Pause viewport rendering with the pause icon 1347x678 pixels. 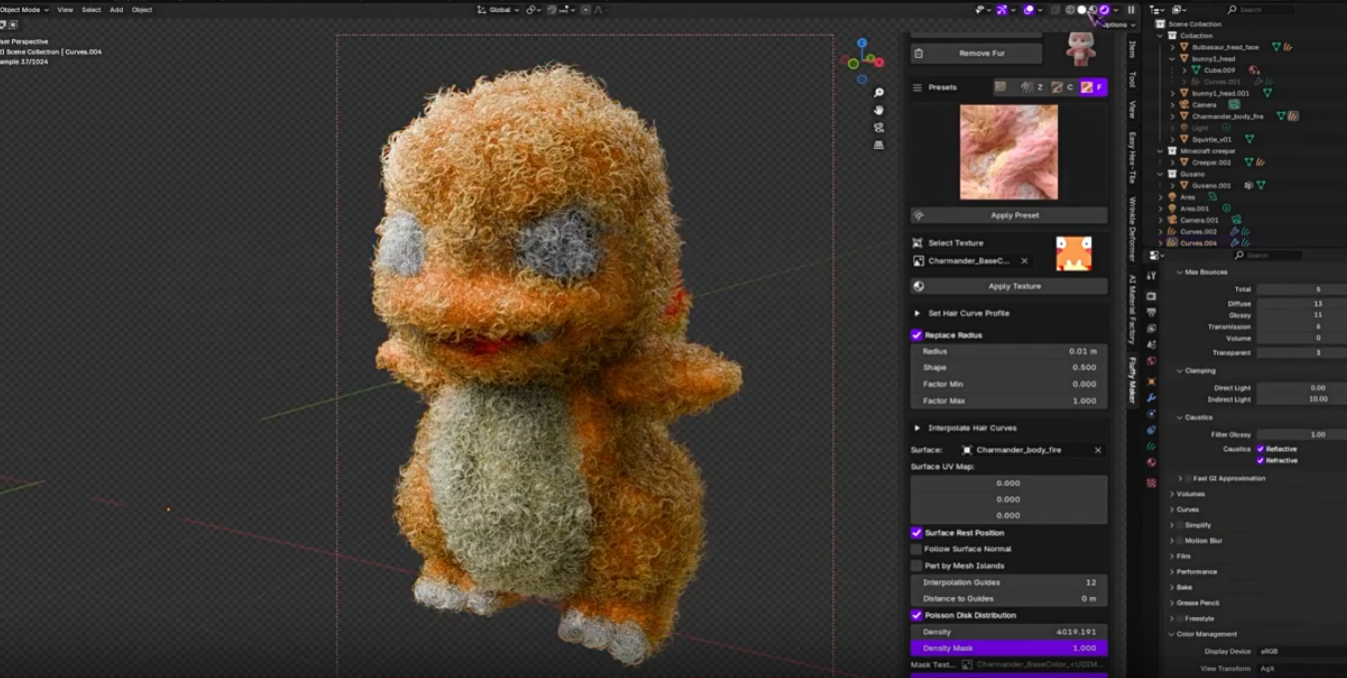click(x=1131, y=10)
